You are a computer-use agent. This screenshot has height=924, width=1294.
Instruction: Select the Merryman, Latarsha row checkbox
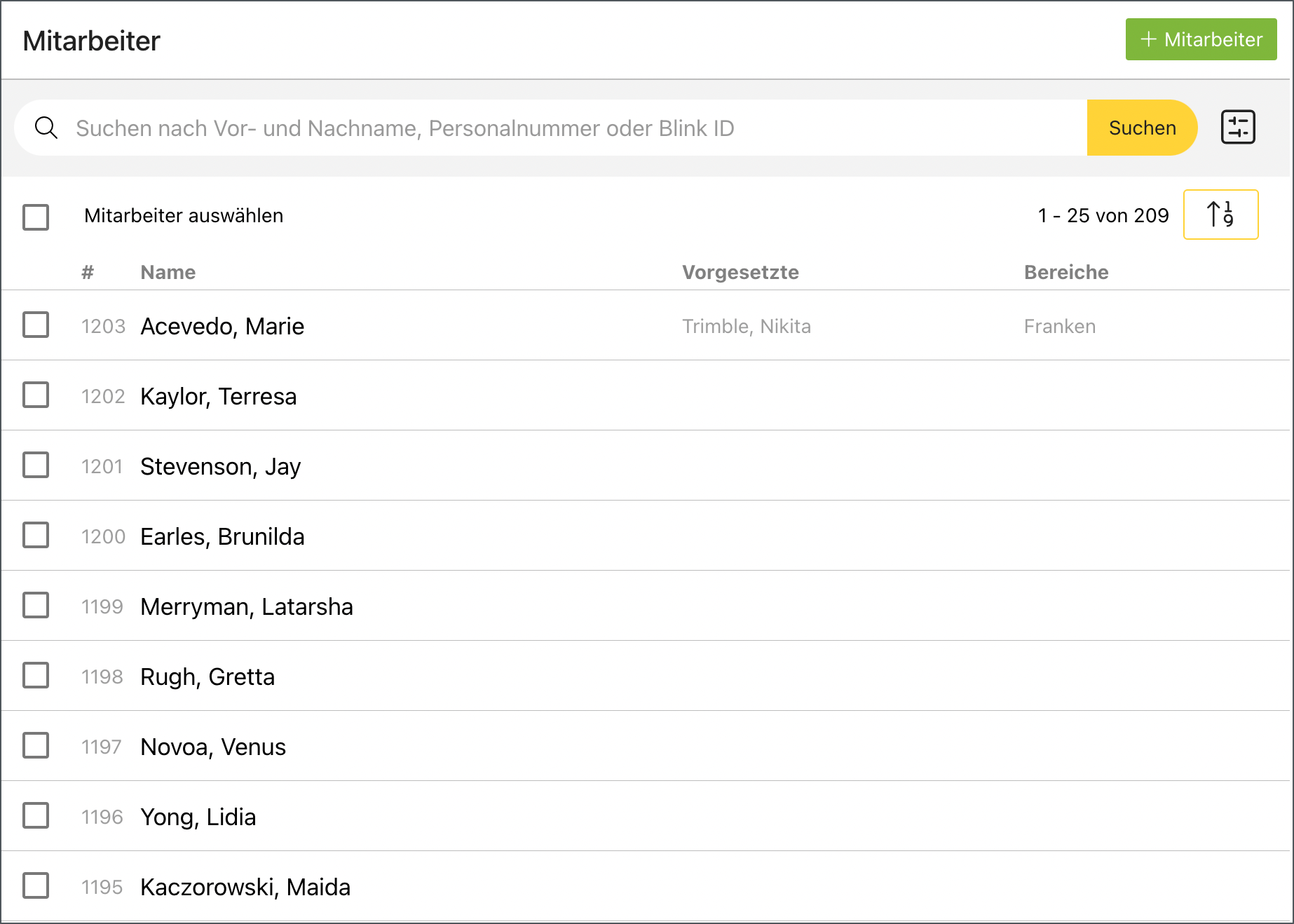click(36, 606)
